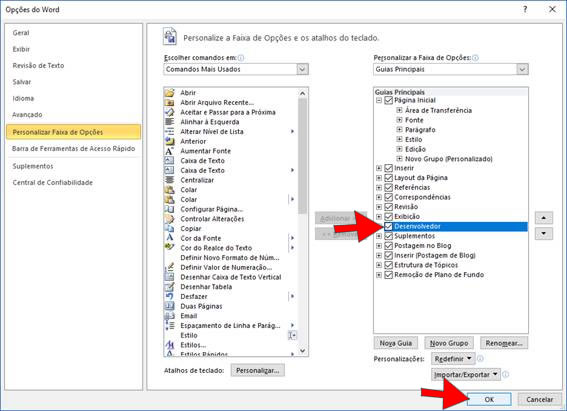The height and width of the screenshot is (411, 567).
Task: Click the Alterar Nível de Lista icon
Action: [x=169, y=132]
